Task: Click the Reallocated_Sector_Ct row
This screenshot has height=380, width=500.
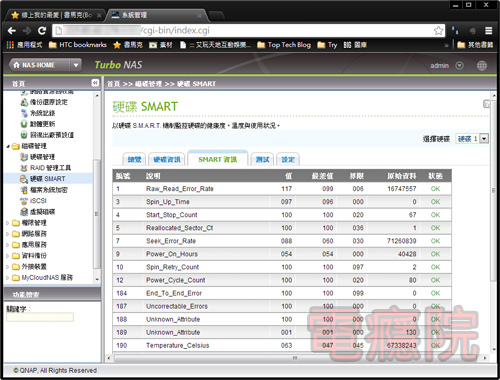Action: pyautogui.click(x=282, y=228)
